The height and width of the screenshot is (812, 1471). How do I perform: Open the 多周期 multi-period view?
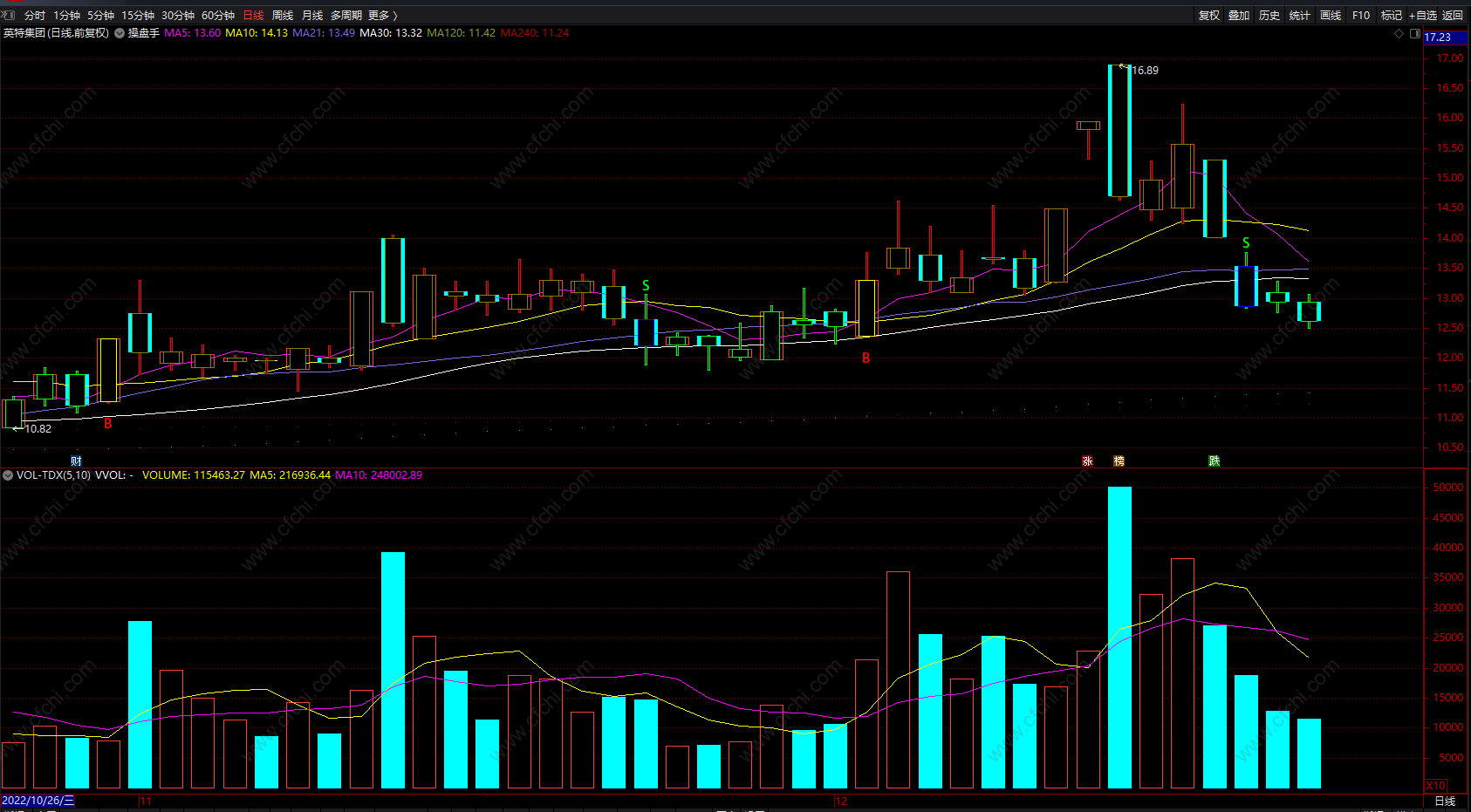point(346,16)
